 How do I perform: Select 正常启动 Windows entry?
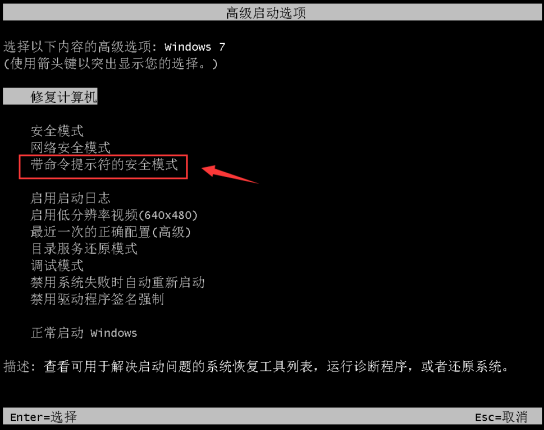click(x=84, y=333)
